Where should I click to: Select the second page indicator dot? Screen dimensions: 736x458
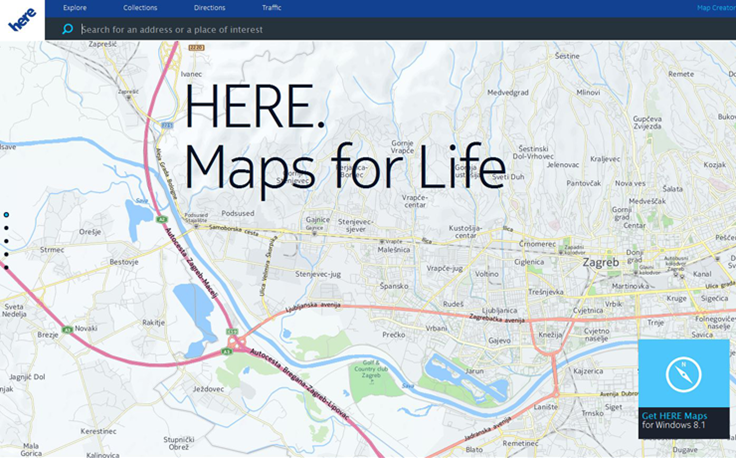pyautogui.click(x=6, y=228)
